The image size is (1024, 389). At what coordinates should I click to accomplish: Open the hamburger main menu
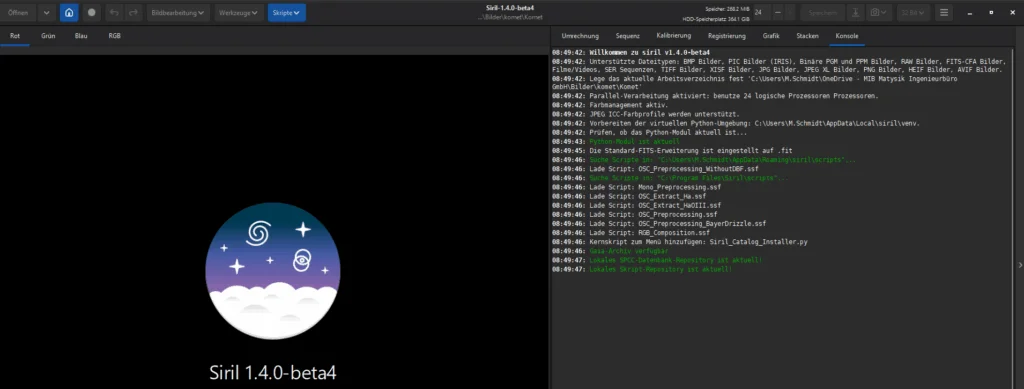pyautogui.click(x=944, y=12)
